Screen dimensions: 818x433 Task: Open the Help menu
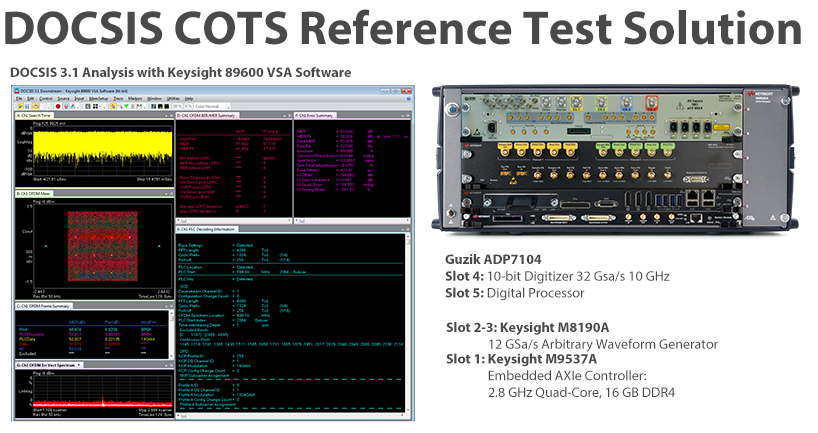tap(189, 99)
